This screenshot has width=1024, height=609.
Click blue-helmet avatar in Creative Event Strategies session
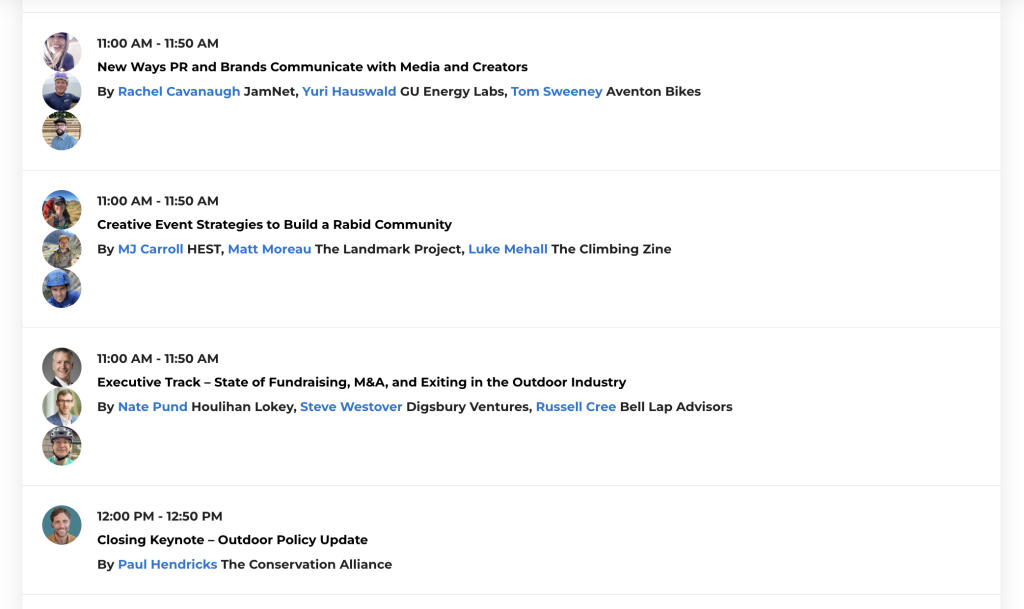pyautogui.click(x=62, y=289)
